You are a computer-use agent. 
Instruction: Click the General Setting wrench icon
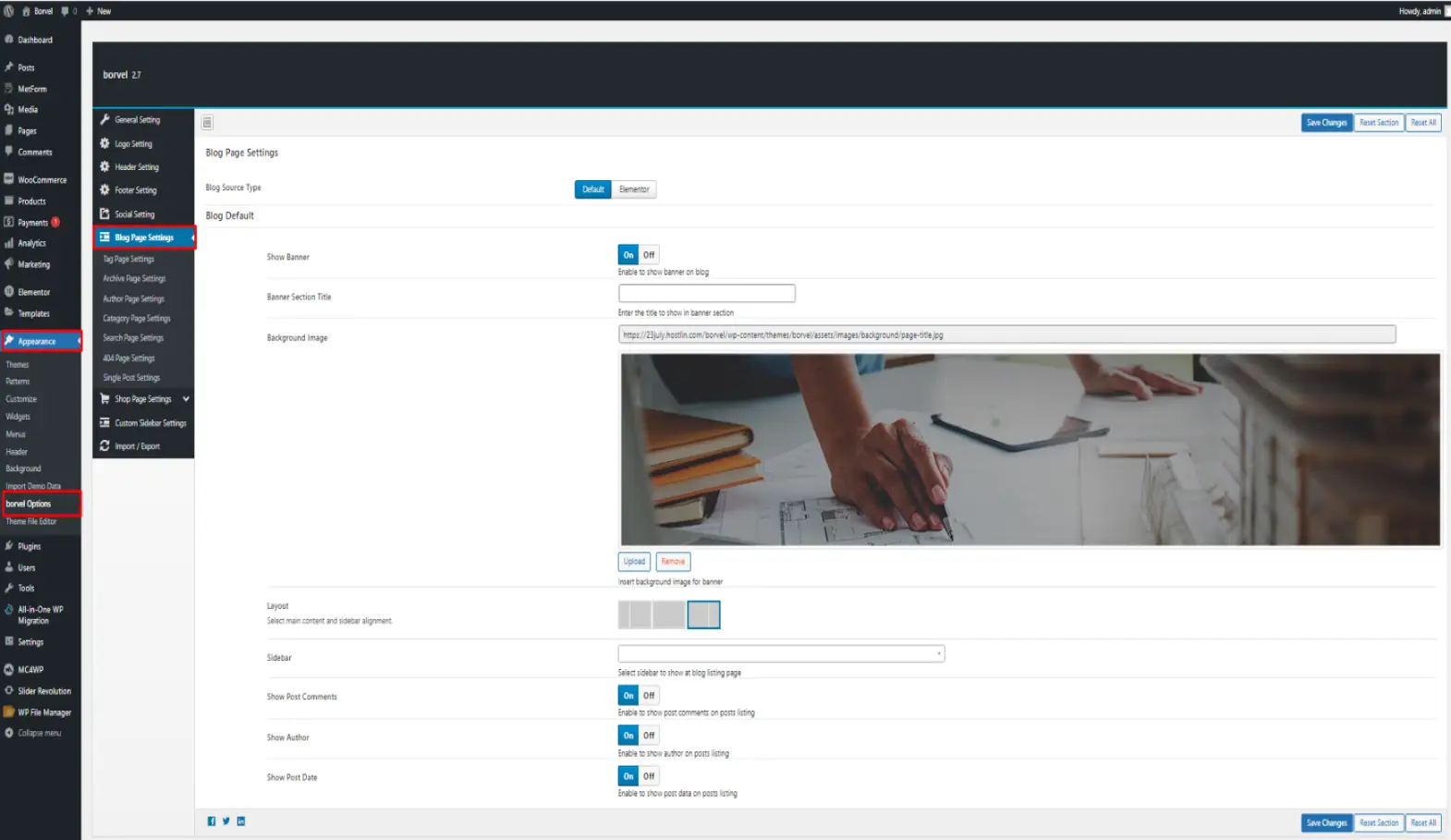pos(105,120)
